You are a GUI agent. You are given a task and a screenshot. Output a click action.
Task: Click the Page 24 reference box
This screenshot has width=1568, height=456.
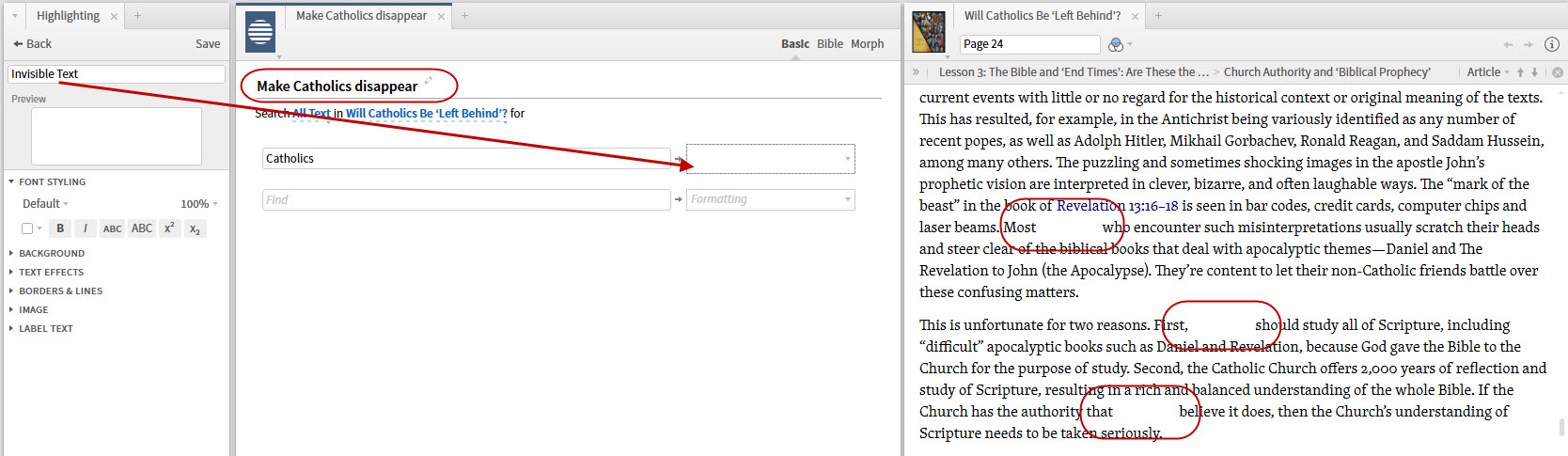tap(1030, 44)
